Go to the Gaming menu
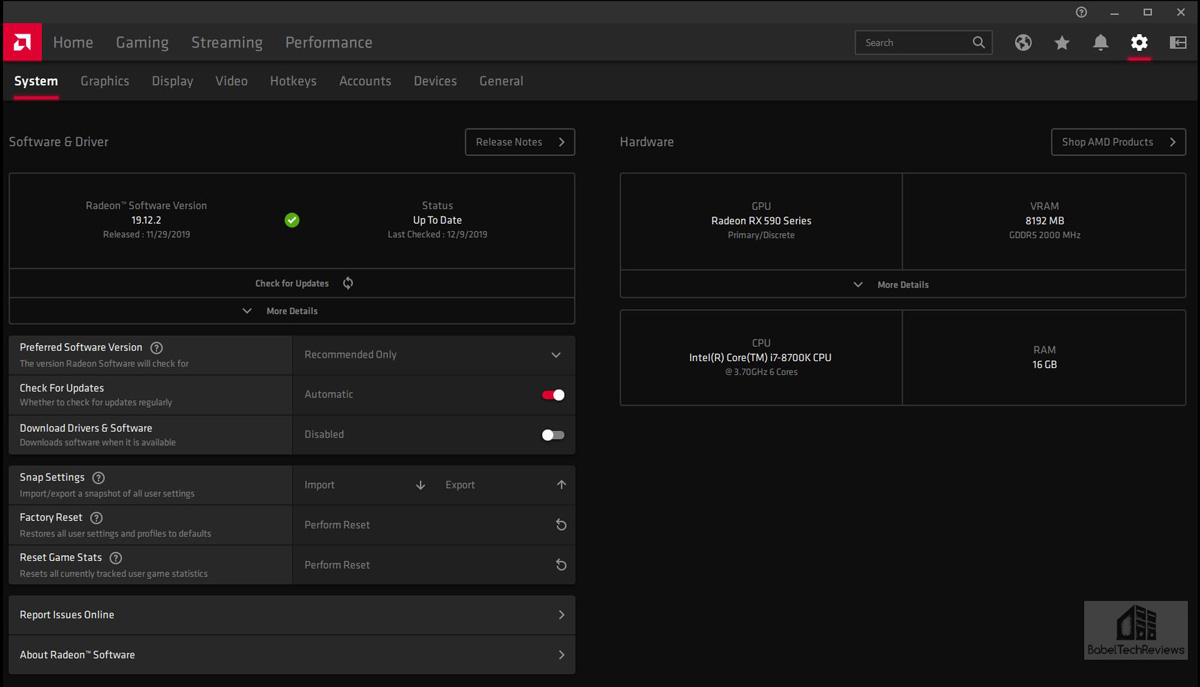Viewport: 1200px width, 687px height. pos(142,42)
